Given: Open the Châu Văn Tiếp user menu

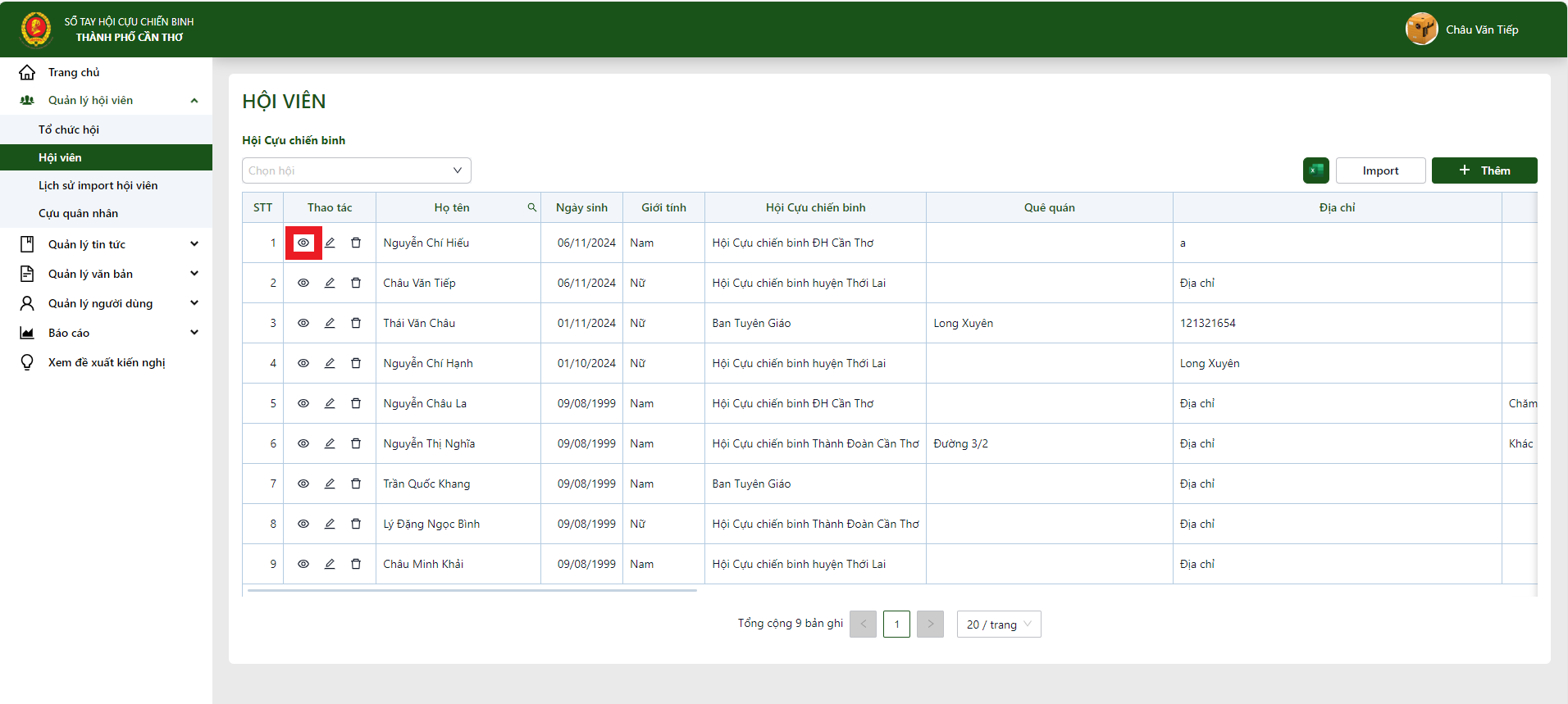Looking at the screenshot, I should [x=1482, y=30].
